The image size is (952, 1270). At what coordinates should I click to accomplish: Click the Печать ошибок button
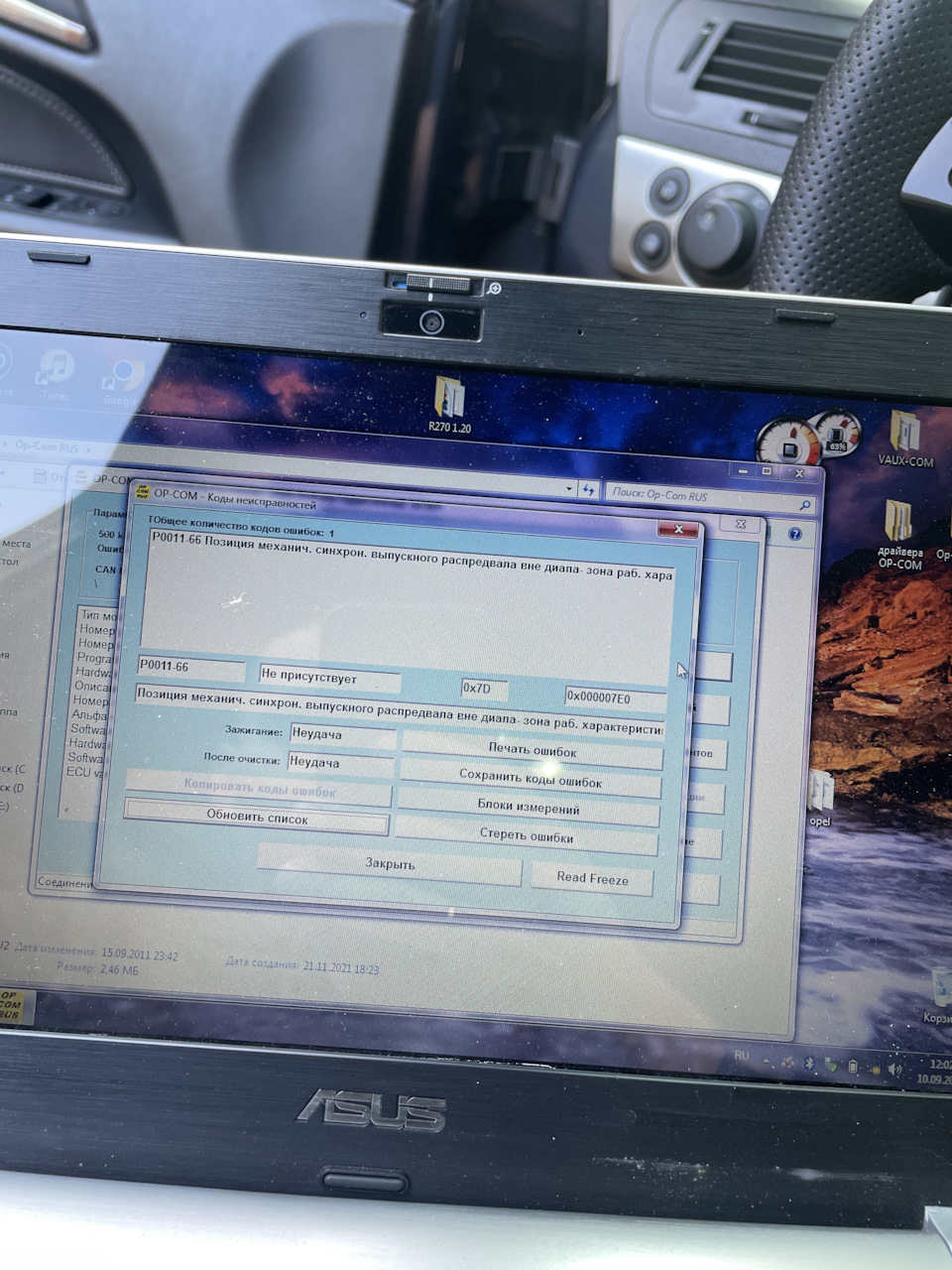click(x=532, y=751)
